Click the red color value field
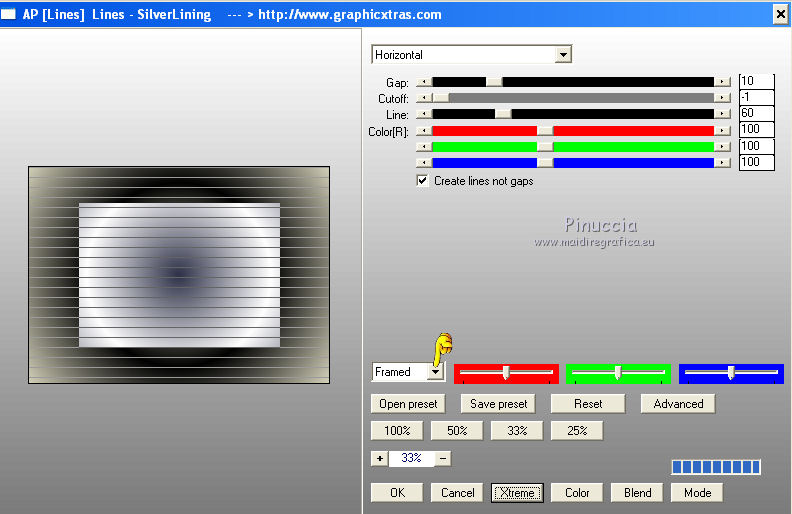This screenshot has height=514, width=792. [756, 129]
